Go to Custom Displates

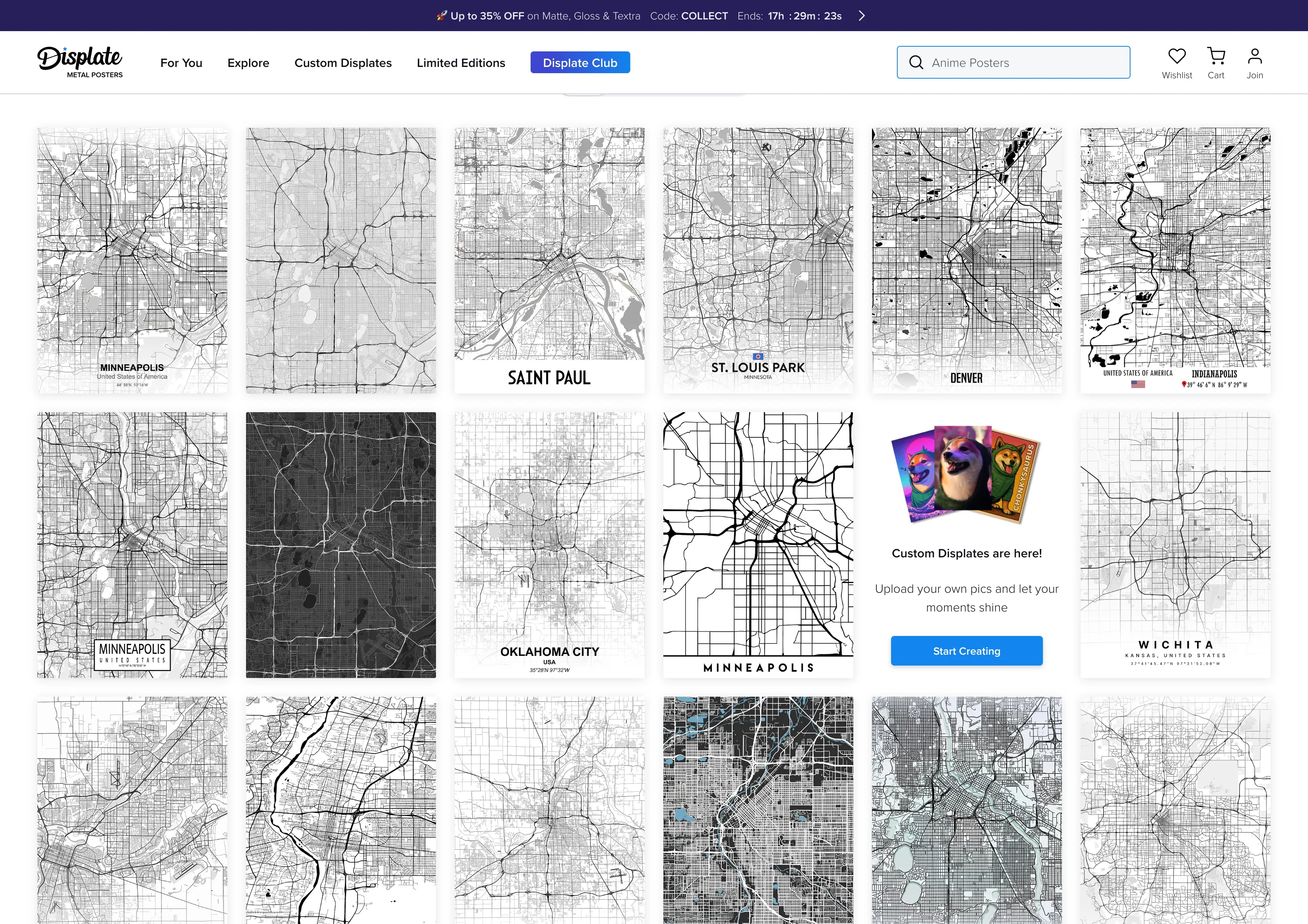tap(343, 63)
